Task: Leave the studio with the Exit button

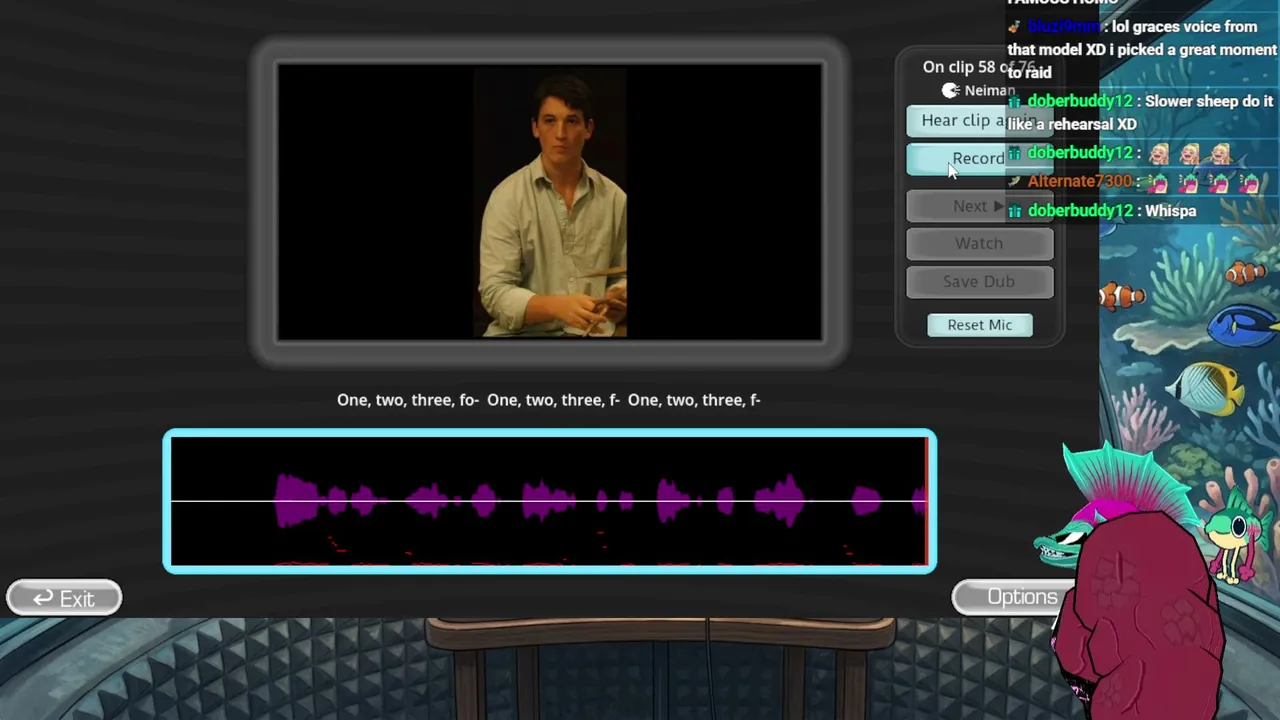Action: 64,598
